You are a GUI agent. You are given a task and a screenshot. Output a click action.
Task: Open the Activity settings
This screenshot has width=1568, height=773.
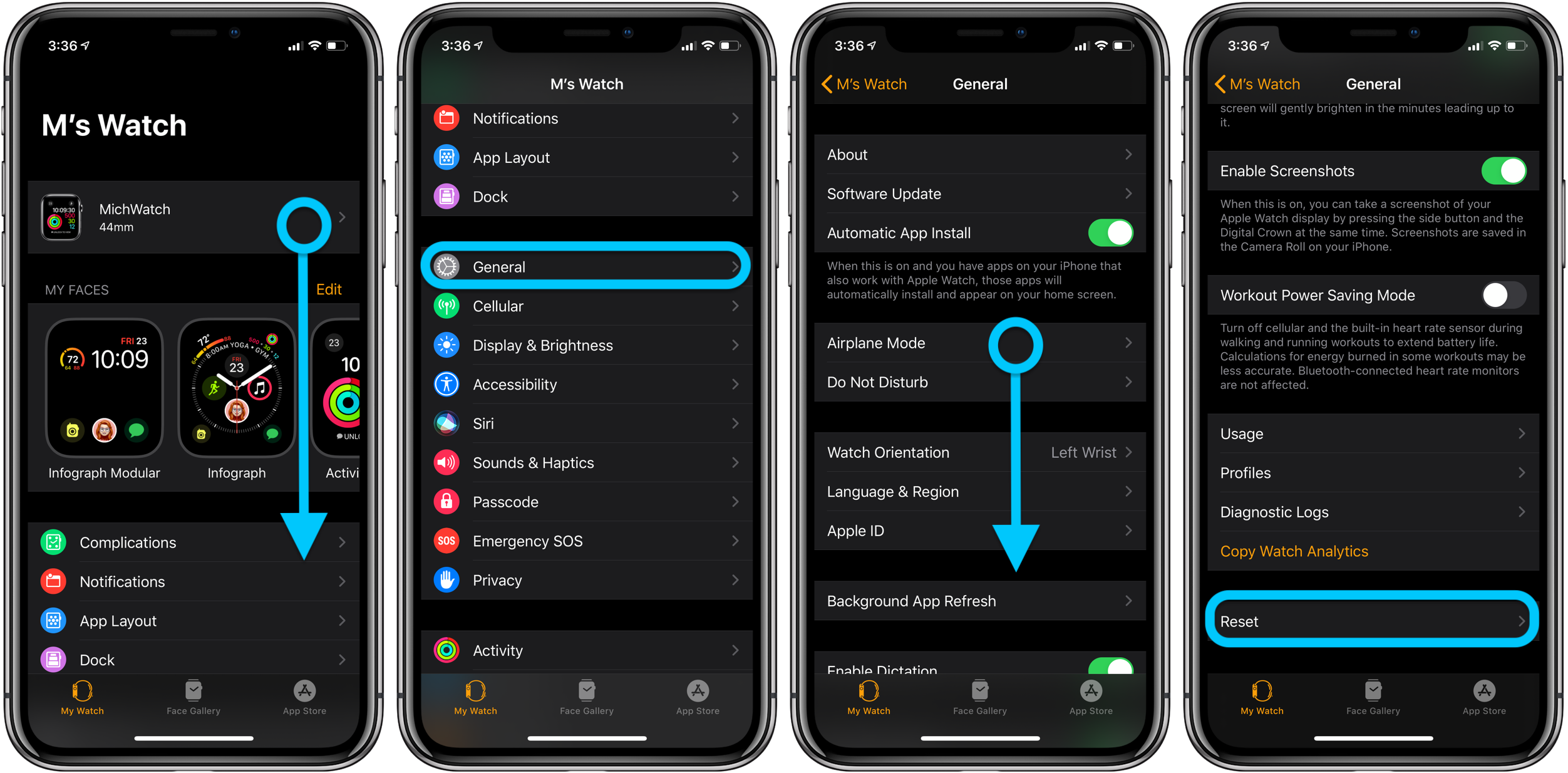[588, 649]
